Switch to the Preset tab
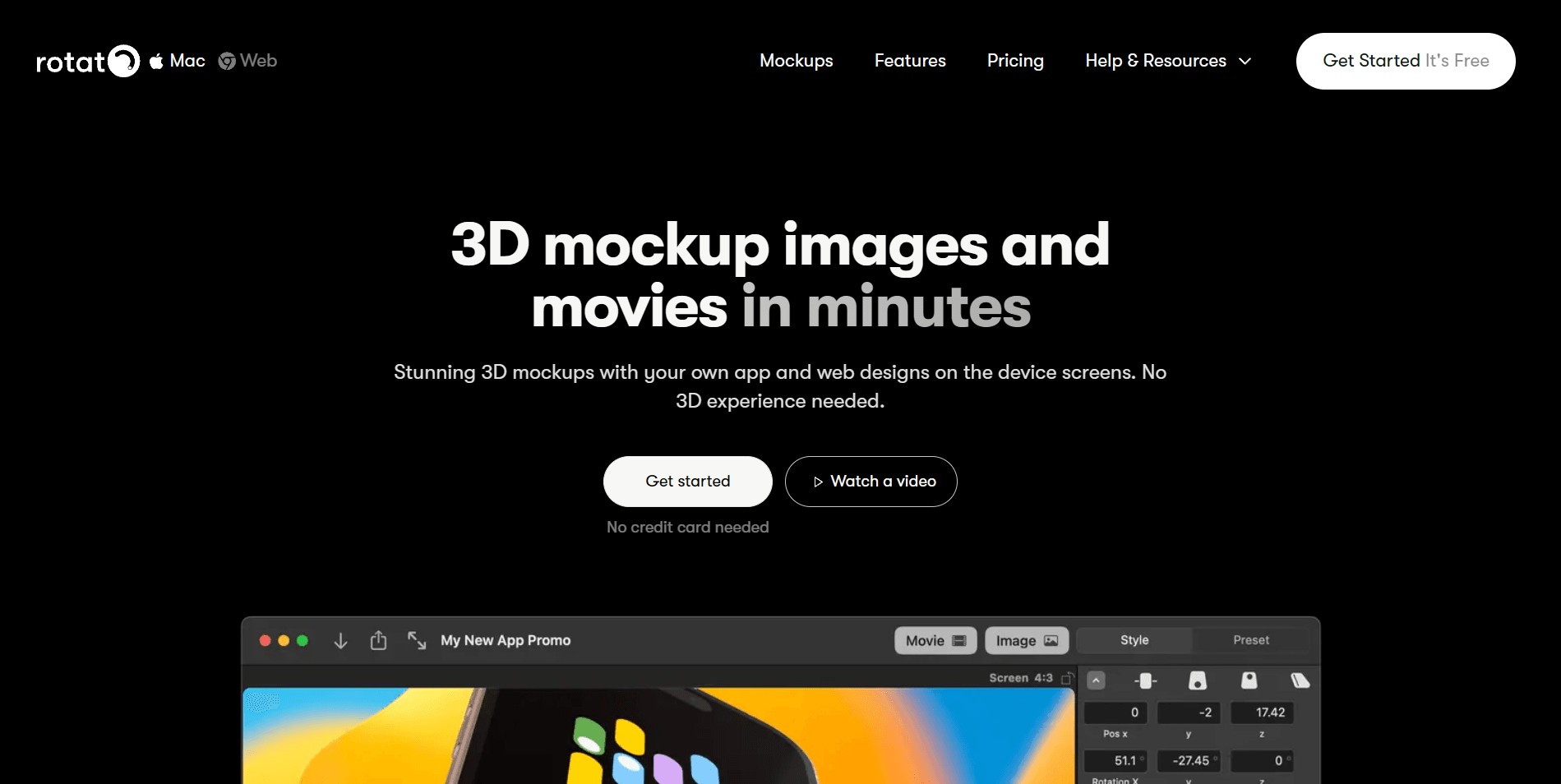The height and width of the screenshot is (784, 1561). click(x=1250, y=640)
